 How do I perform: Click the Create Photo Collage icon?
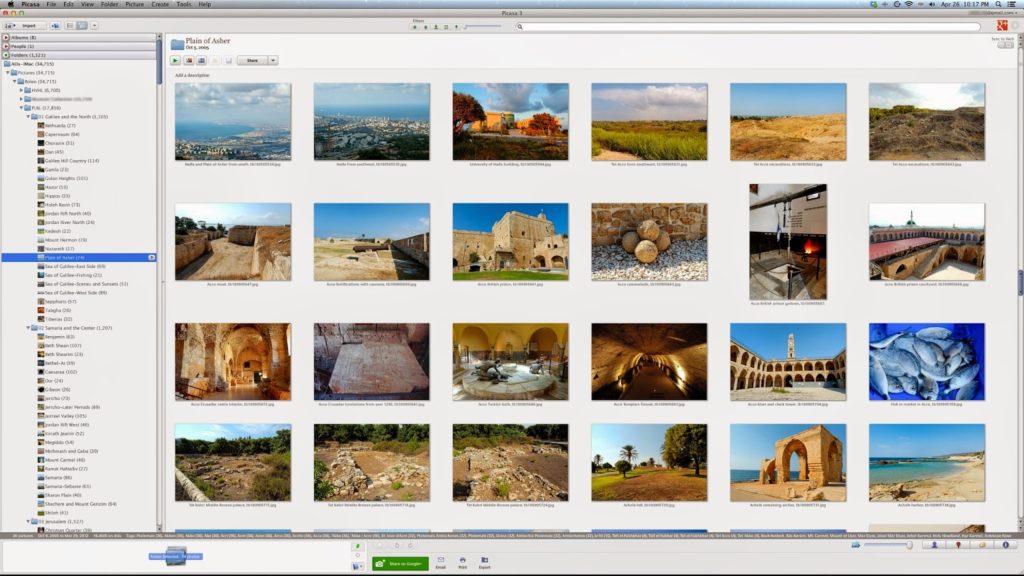(189, 61)
